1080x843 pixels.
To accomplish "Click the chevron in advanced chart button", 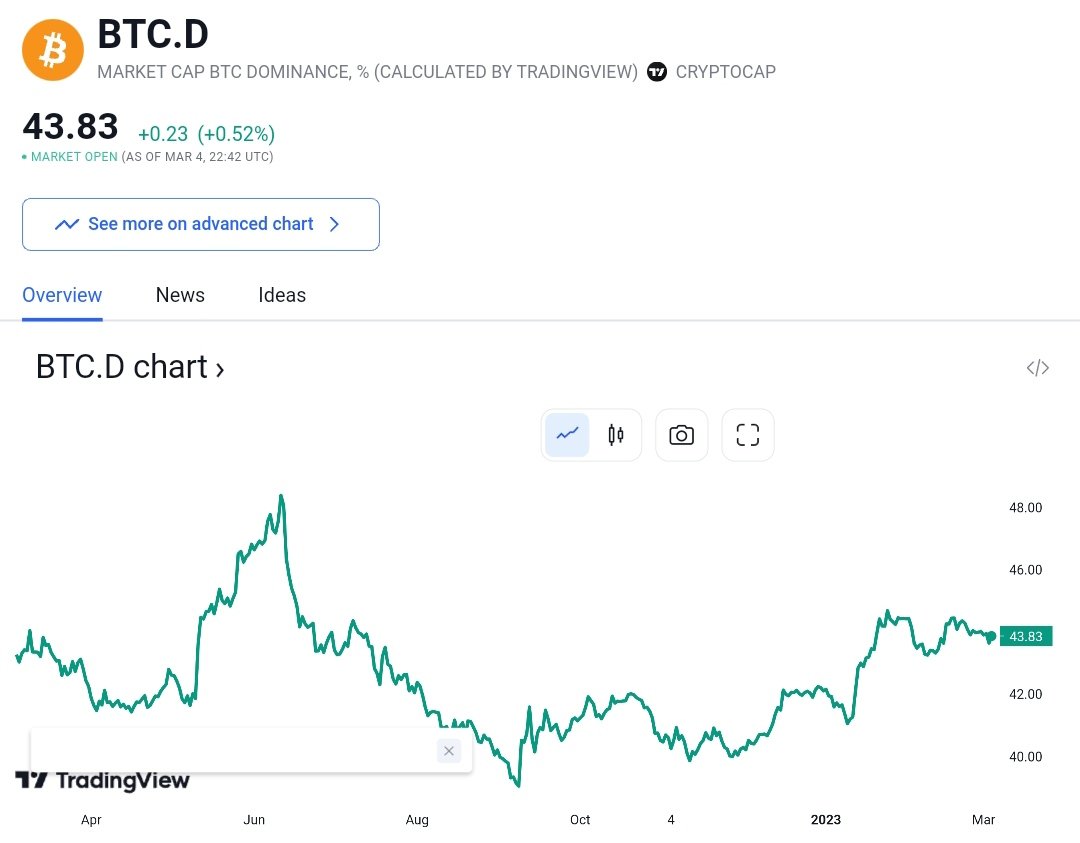I will point(335,224).
